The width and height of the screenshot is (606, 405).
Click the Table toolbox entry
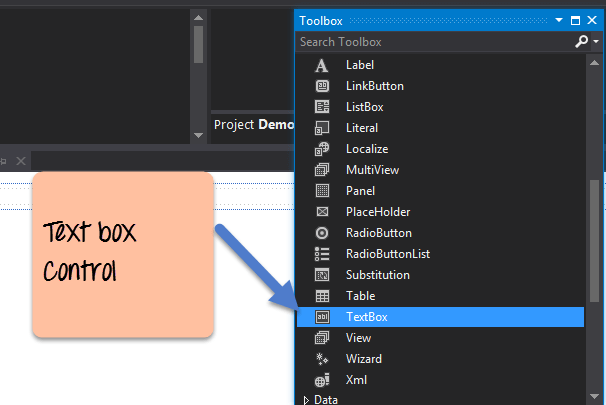360,296
